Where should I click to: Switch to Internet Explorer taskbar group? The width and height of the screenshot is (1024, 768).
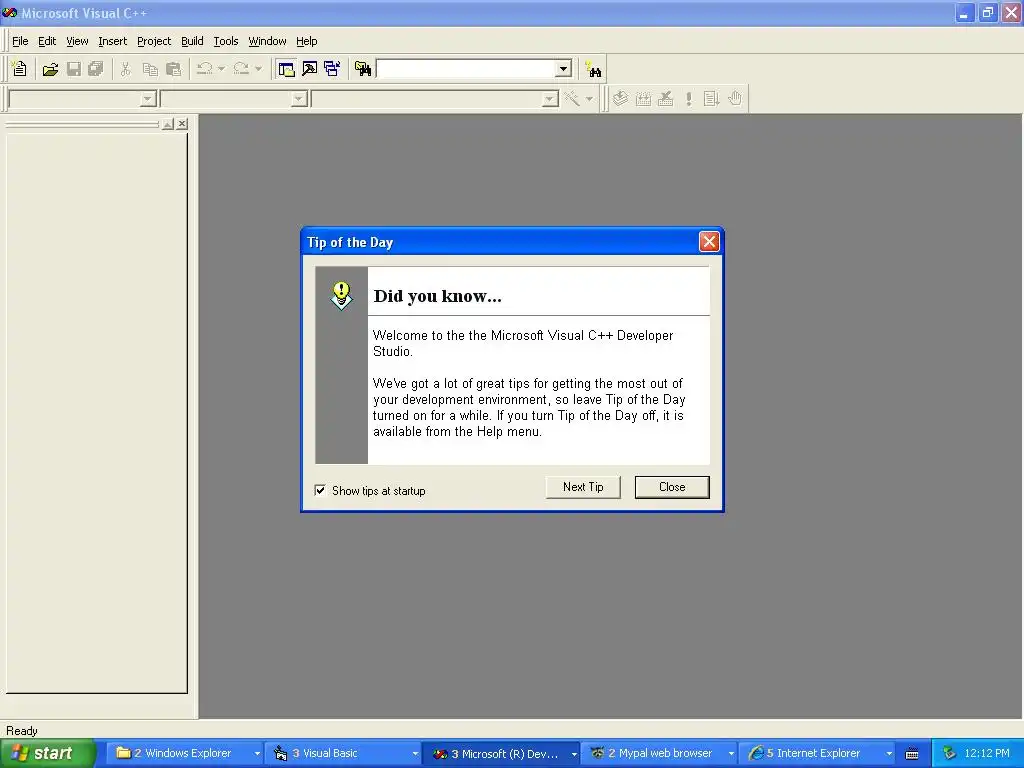tap(820, 754)
